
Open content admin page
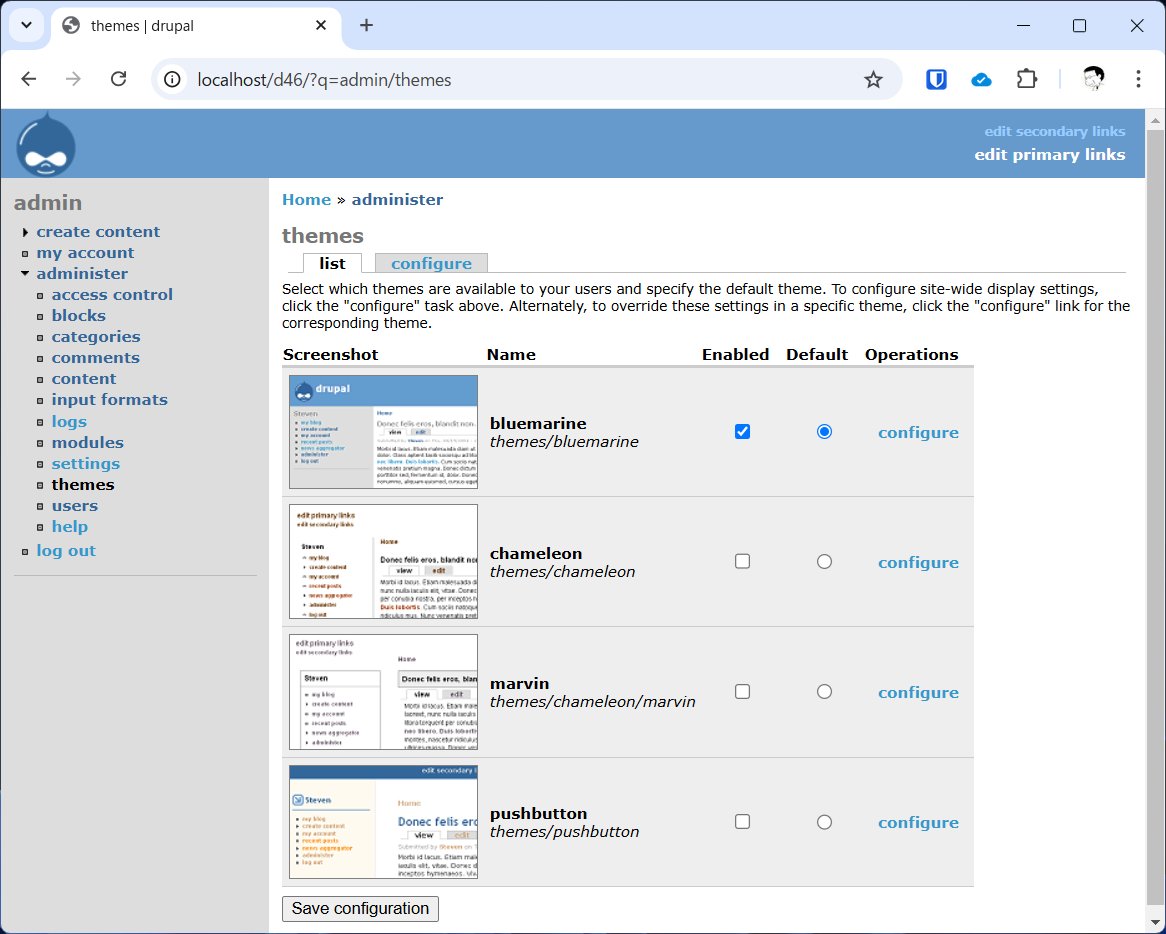(83, 379)
